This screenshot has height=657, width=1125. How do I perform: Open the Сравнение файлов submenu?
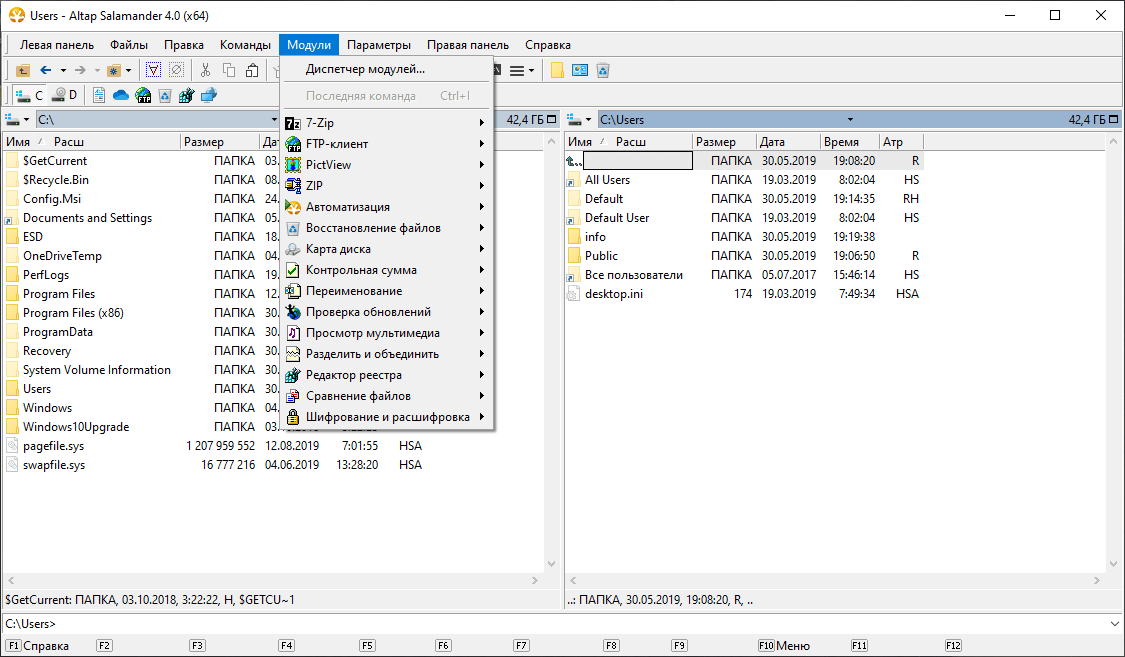[387, 395]
